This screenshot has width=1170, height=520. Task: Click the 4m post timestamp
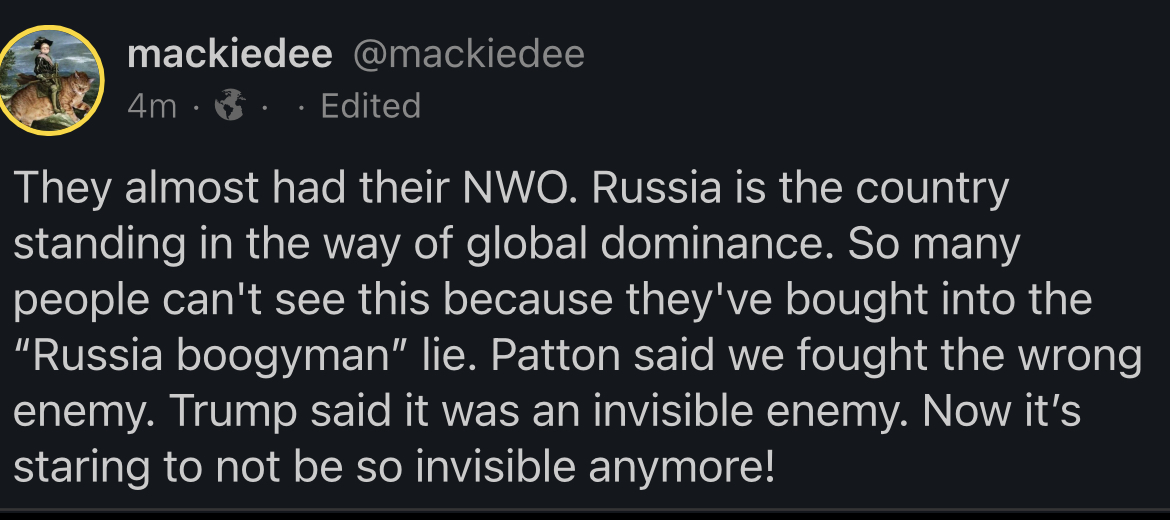(151, 106)
